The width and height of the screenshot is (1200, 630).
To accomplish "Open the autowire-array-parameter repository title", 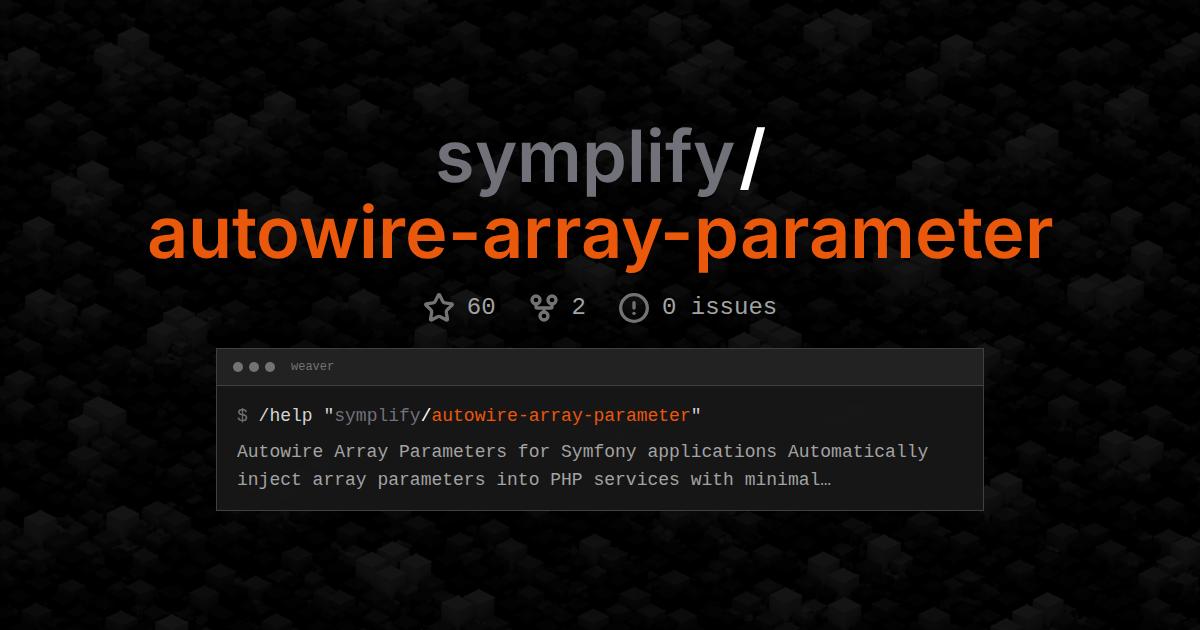I will pos(600,232).
